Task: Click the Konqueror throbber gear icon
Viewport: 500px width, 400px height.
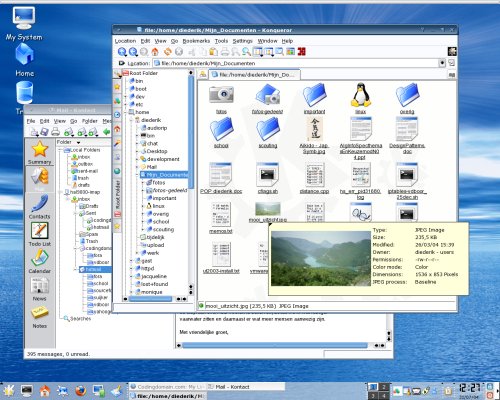Action: point(452,51)
